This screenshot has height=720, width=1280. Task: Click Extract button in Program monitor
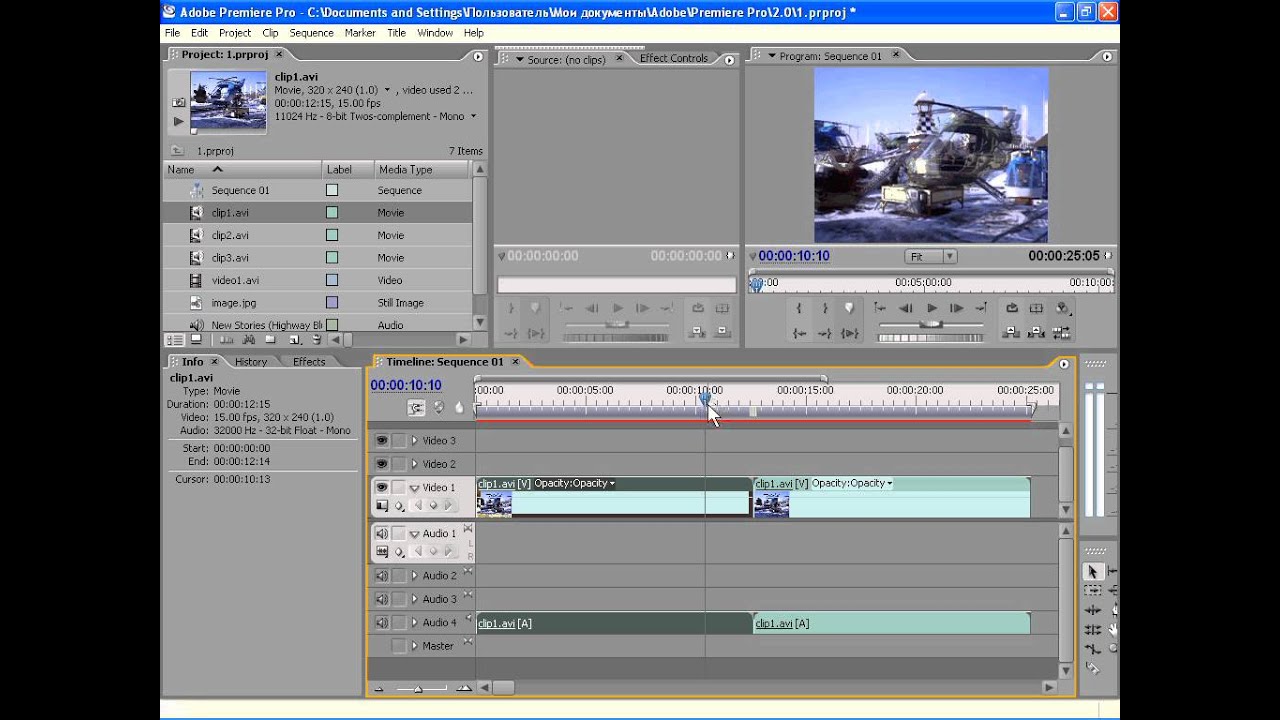point(1036,333)
